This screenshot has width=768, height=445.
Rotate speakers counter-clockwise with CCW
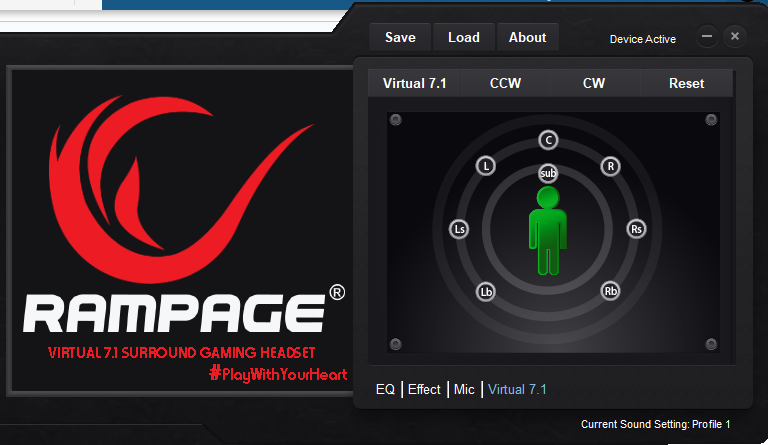click(505, 83)
